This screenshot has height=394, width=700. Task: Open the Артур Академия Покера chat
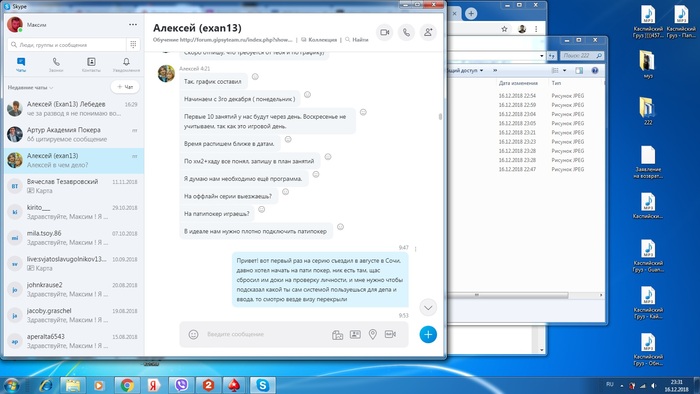click(74, 134)
